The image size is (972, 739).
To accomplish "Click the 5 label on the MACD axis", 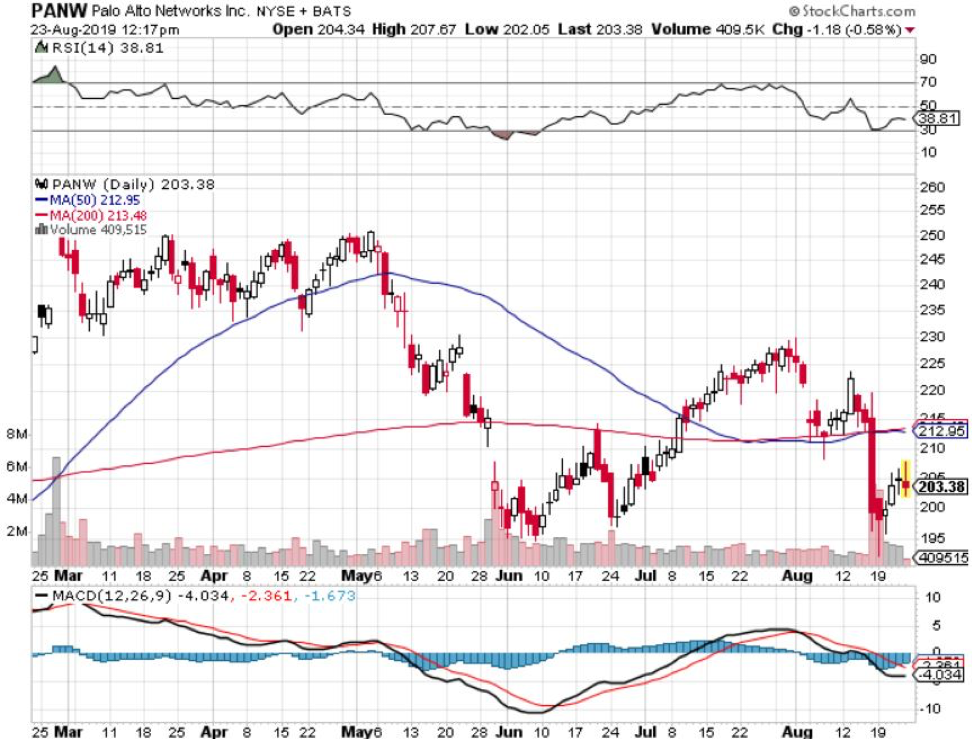I will pos(936,625).
